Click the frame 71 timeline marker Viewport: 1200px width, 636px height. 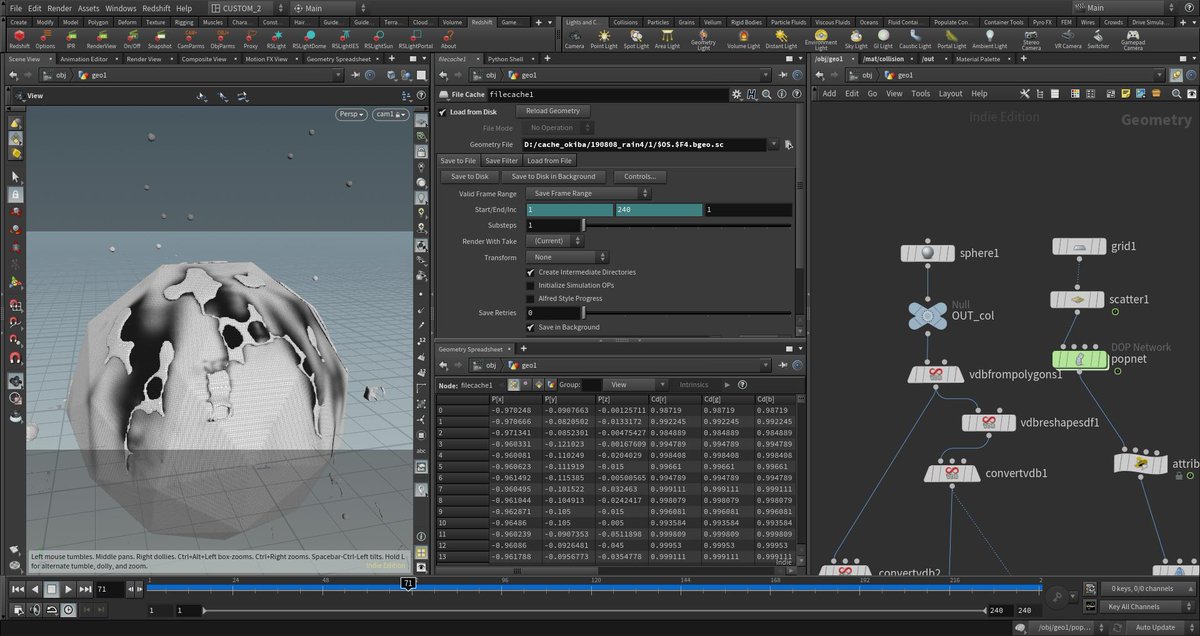[x=408, y=582]
